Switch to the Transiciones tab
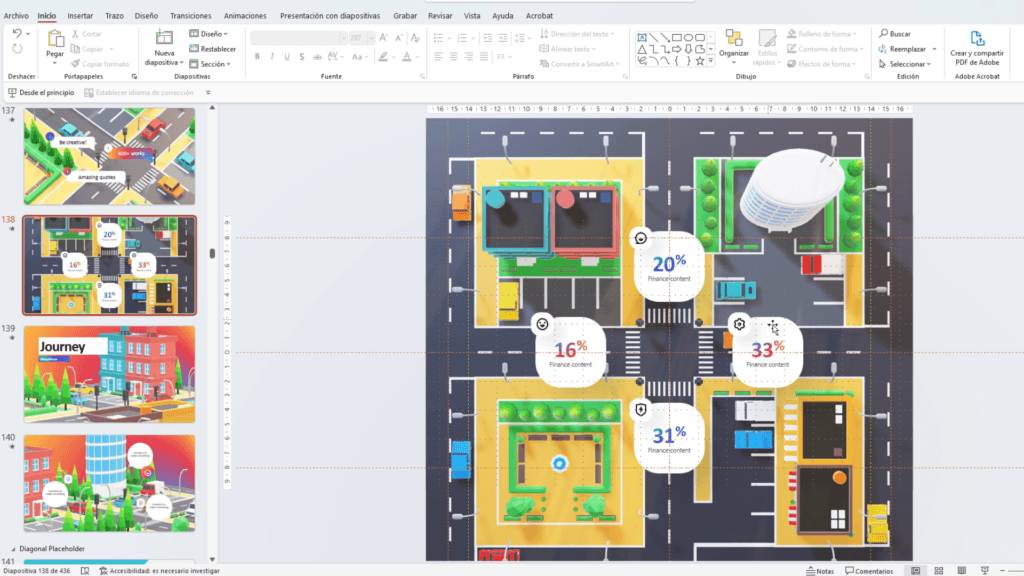1024x576 pixels. 191,16
